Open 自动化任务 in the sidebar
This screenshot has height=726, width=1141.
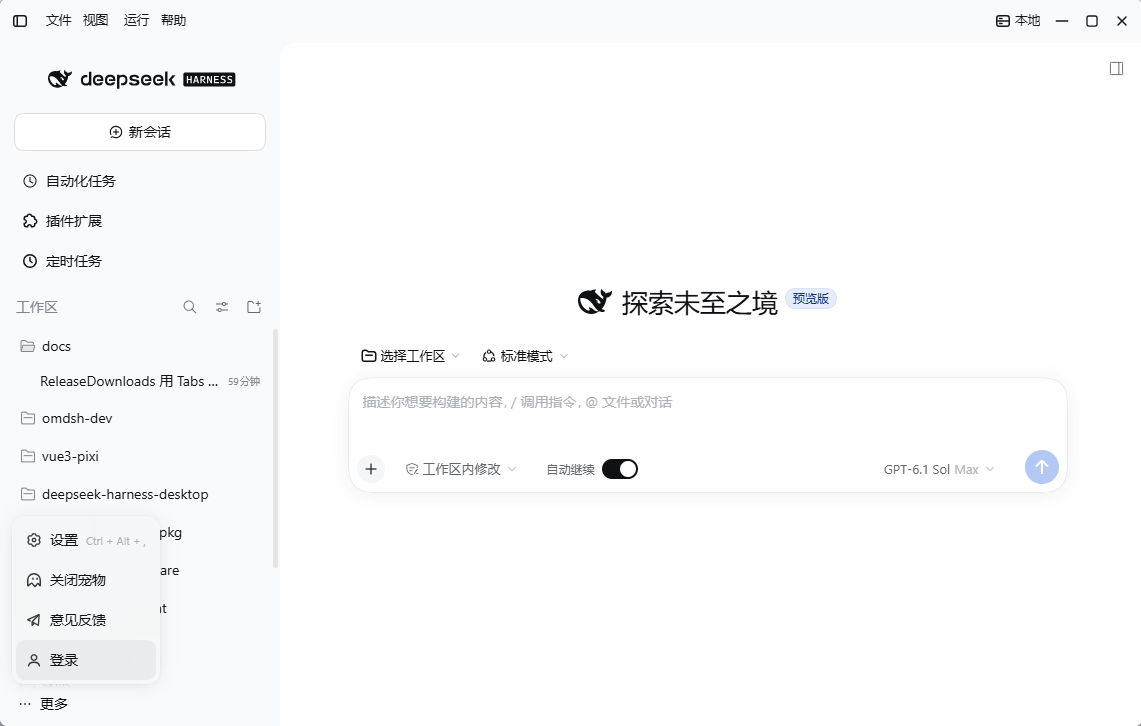coord(140,181)
